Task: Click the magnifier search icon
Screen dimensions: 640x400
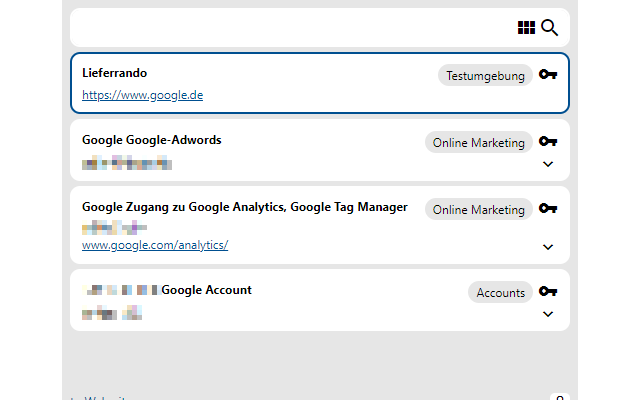Action: click(x=549, y=28)
